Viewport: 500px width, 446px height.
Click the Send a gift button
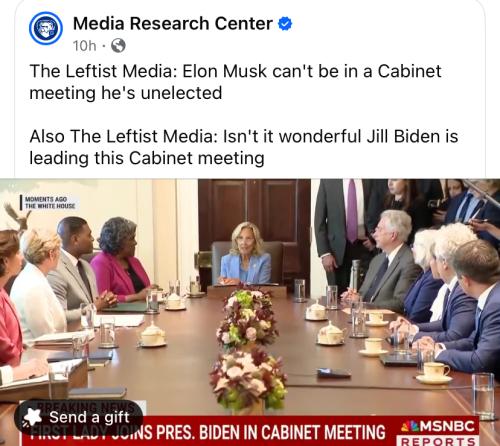coord(79,417)
